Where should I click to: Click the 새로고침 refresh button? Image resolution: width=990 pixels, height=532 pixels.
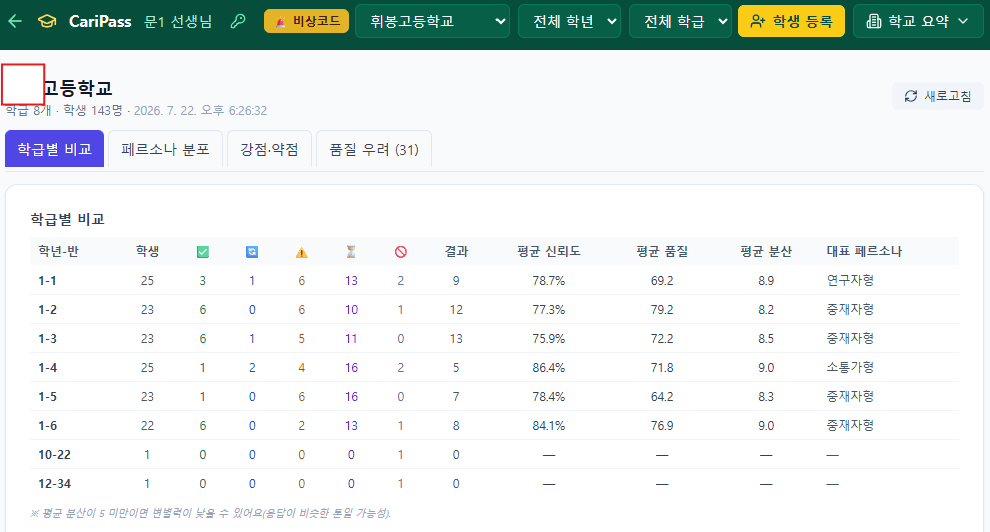[x=938, y=96]
